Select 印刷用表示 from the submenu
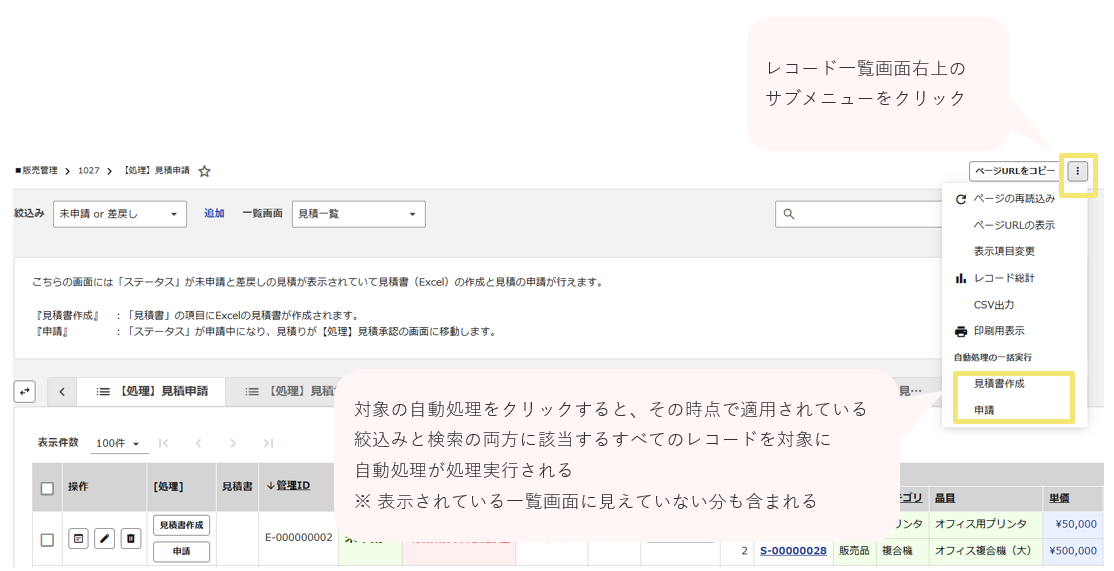The height and width of the screenshot is (571, 1114). pyautogui.click(x=1014, y=331)
